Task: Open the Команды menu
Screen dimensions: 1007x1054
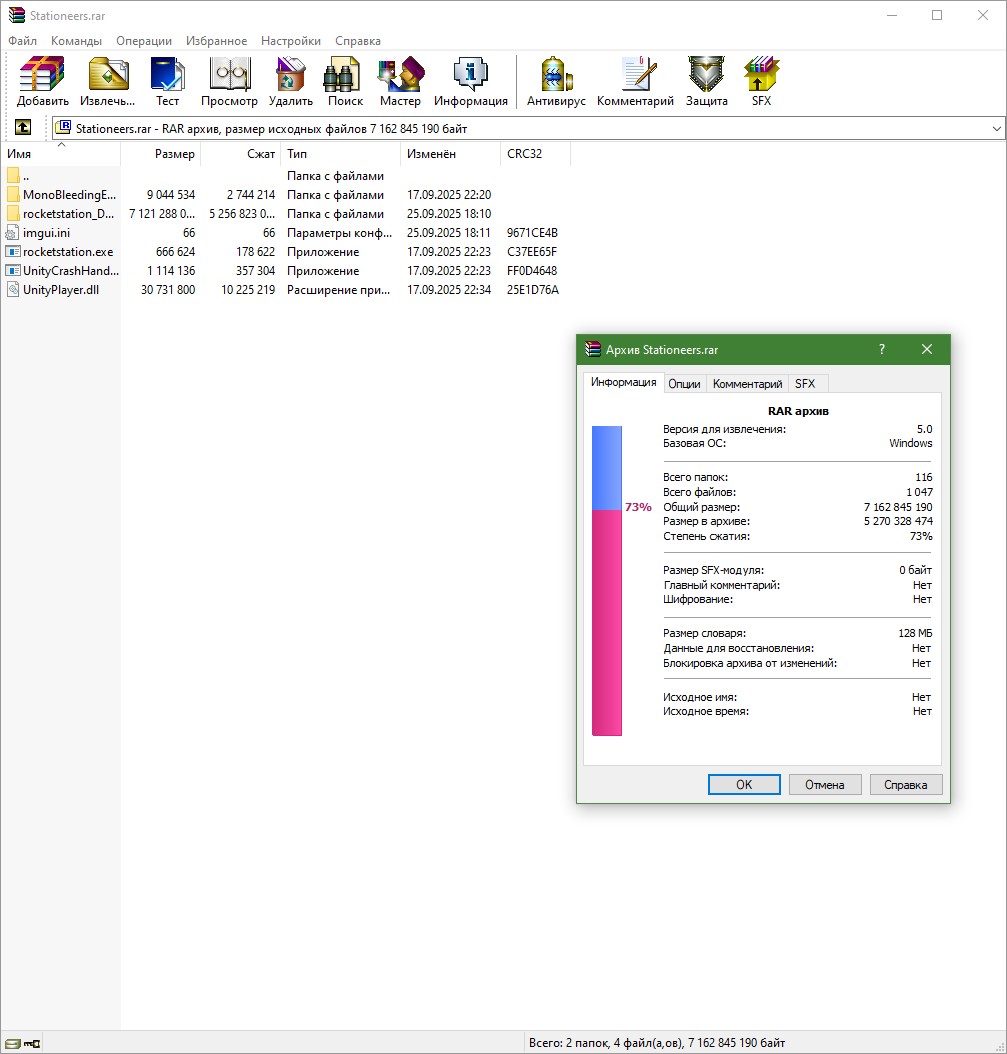Action: [x=76, y=41]
